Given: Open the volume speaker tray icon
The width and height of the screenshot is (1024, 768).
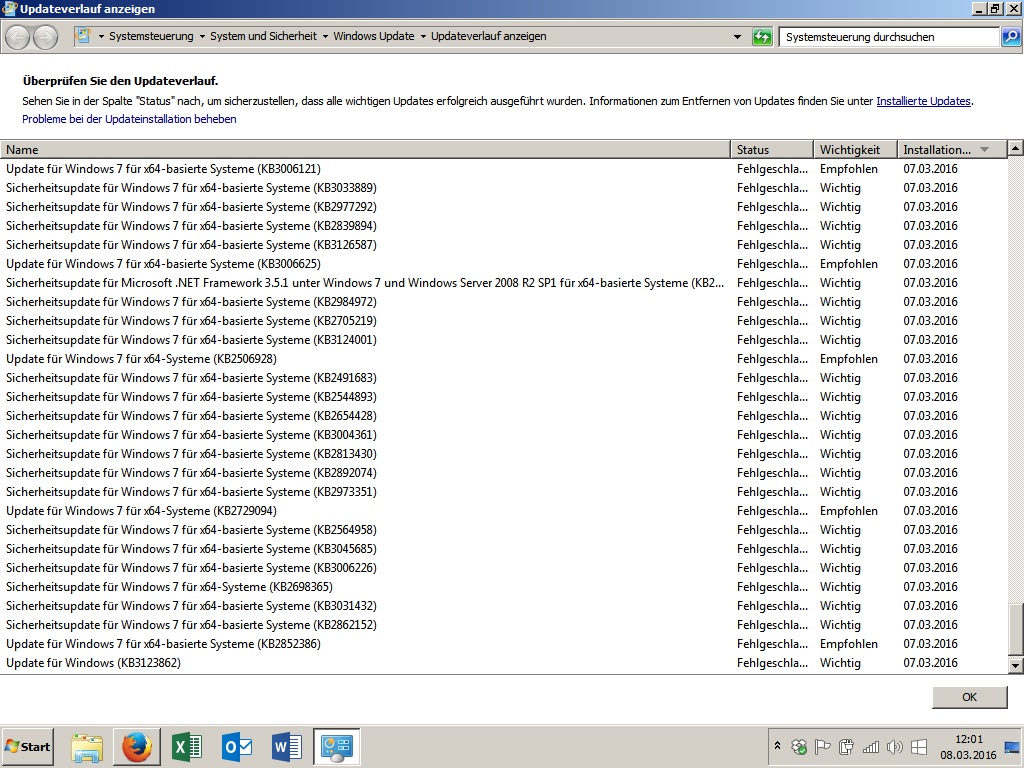Looking at the screenshot, I should coord(895,746).
